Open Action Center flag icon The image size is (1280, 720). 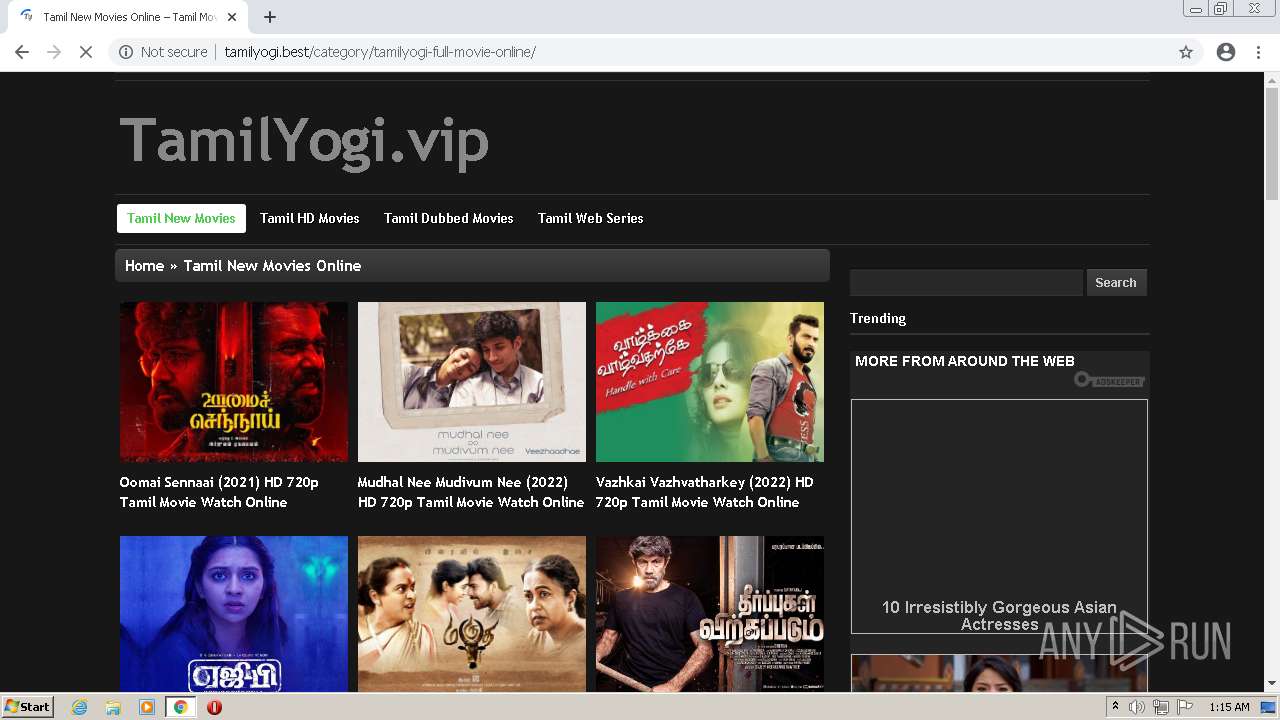pyautogui.click(x=1185, y=707)
